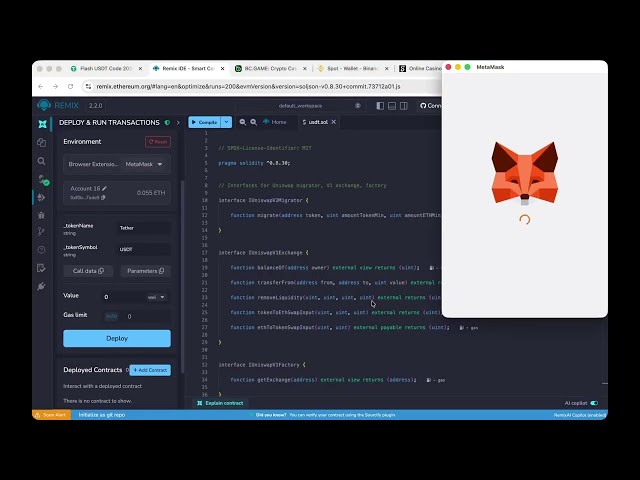Click the Parameters copy button

146,271
